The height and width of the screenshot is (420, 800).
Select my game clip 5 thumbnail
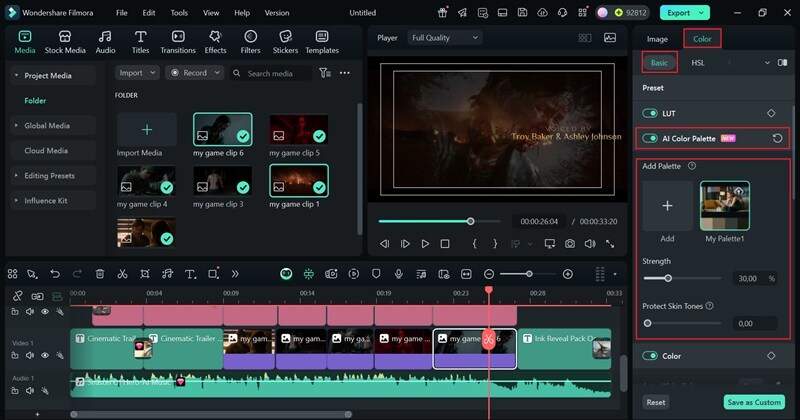(x=298, y=130)
